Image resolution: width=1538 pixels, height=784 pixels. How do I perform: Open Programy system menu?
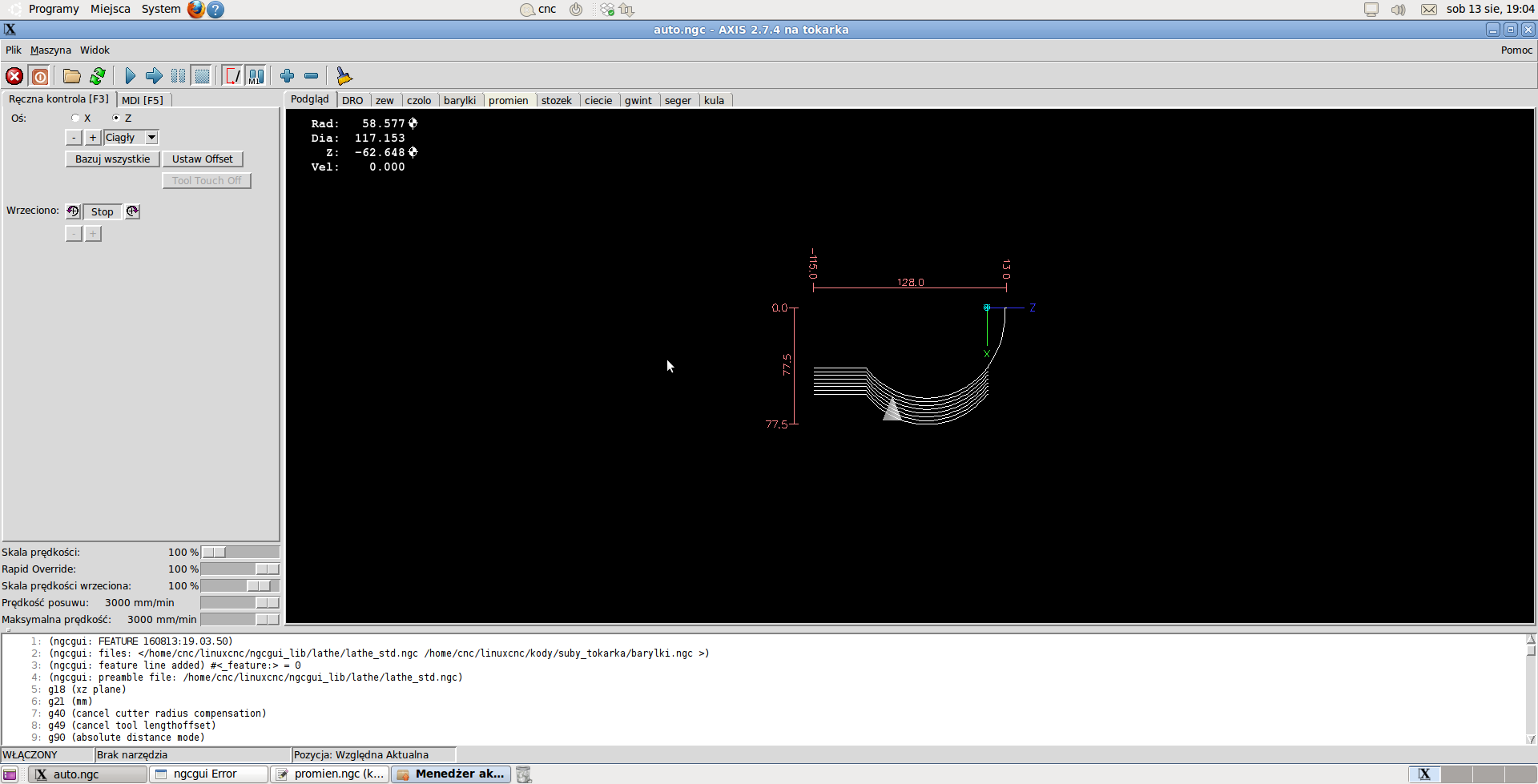click(54, 9)
